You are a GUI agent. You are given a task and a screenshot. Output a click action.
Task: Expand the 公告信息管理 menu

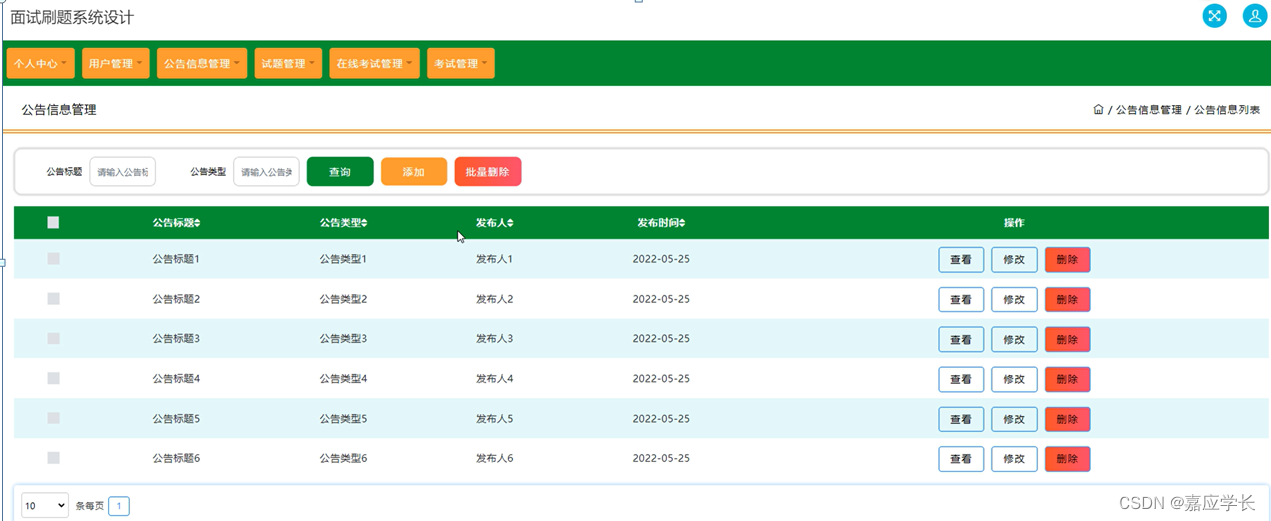tap(202, 63)
